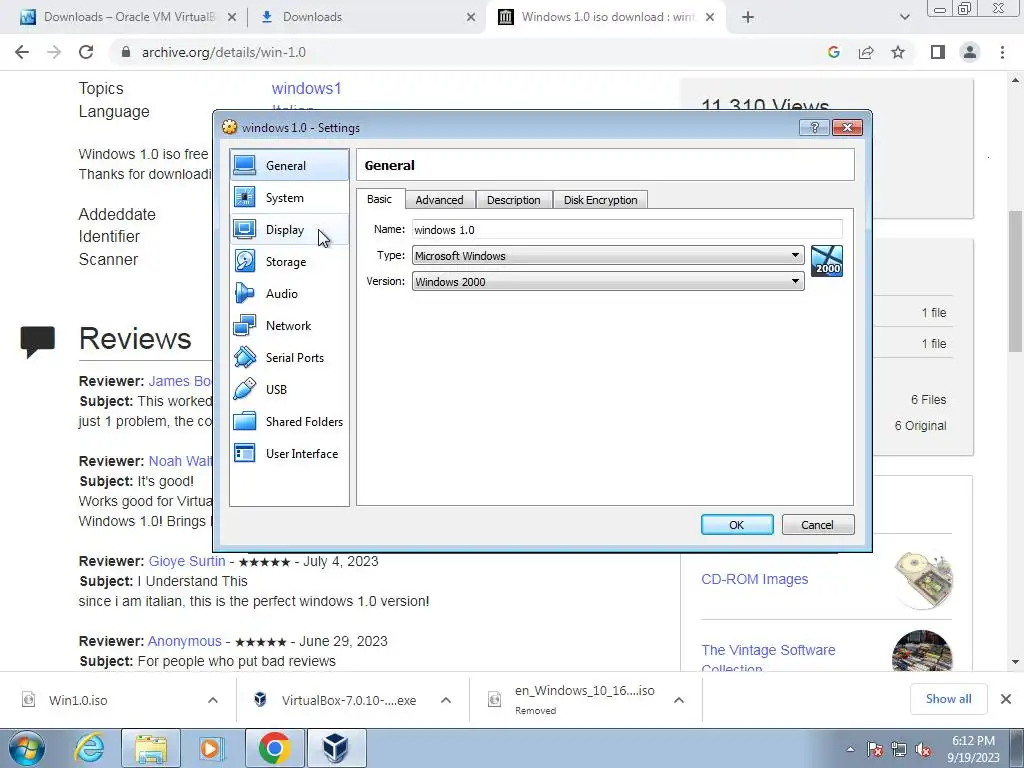Launch Internet Explorer from taskbar
Image resolution: width=1024 pixels, height=768 pixels.
point(89,748)
